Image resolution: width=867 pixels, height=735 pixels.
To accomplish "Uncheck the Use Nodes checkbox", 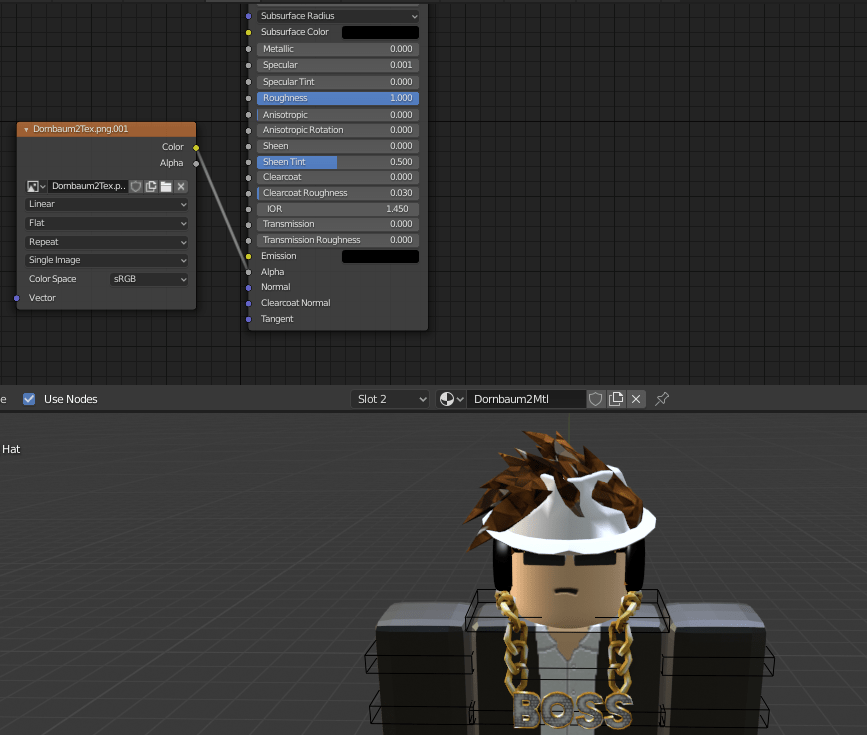I will point(29,398).
